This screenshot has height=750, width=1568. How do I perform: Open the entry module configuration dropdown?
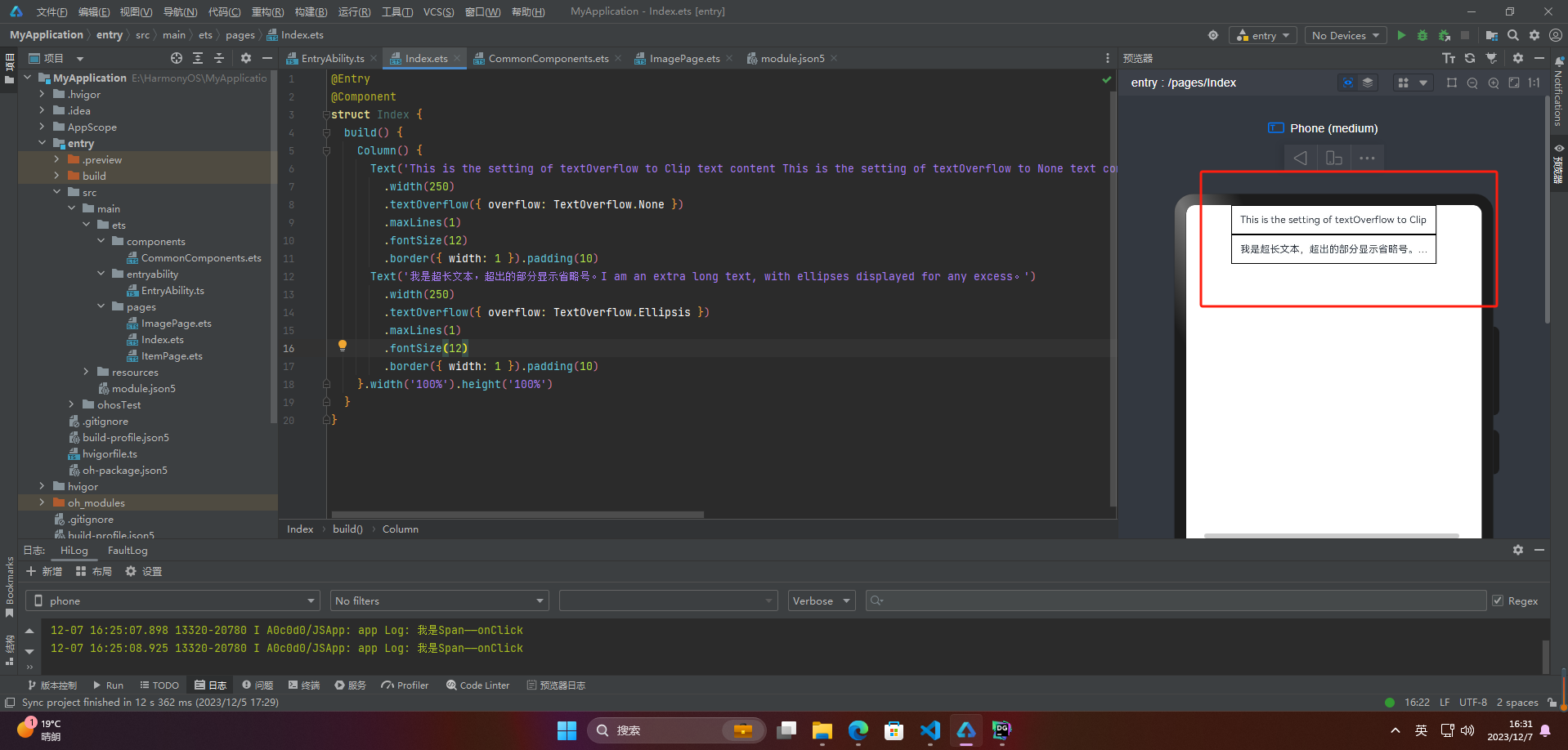click(1263, 35)
